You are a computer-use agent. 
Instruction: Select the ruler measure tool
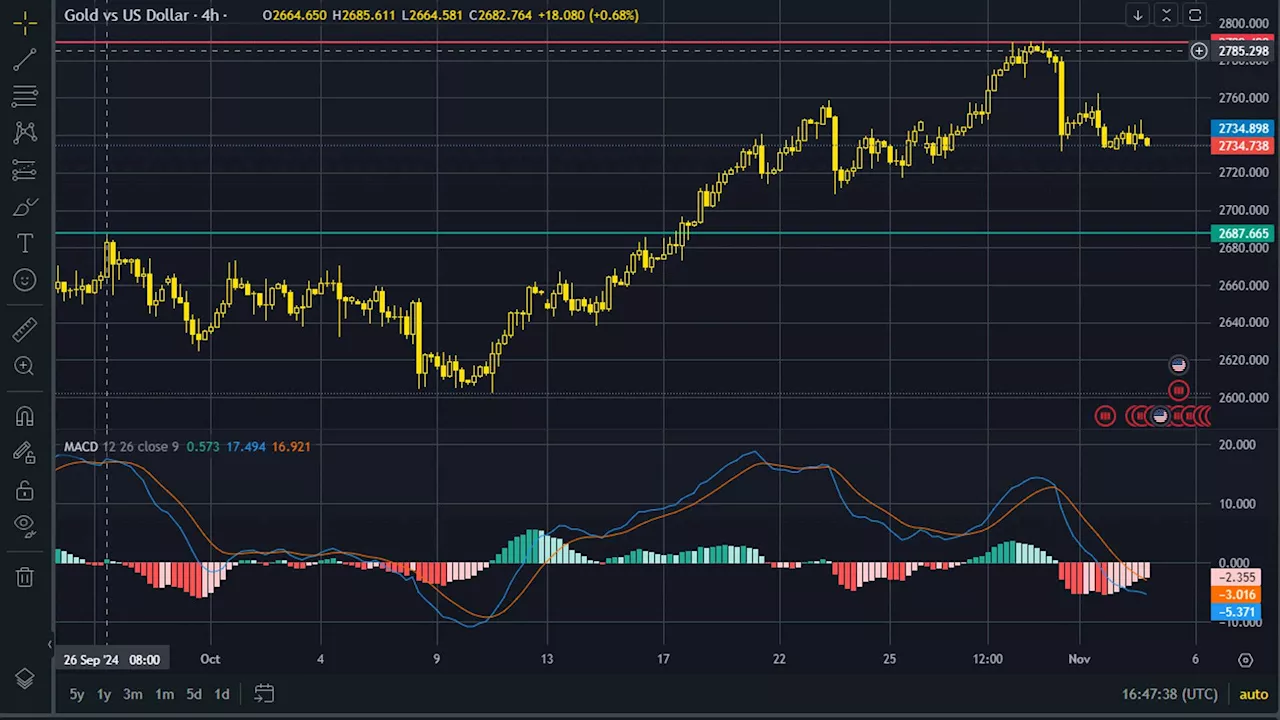[x=25, y=329]
